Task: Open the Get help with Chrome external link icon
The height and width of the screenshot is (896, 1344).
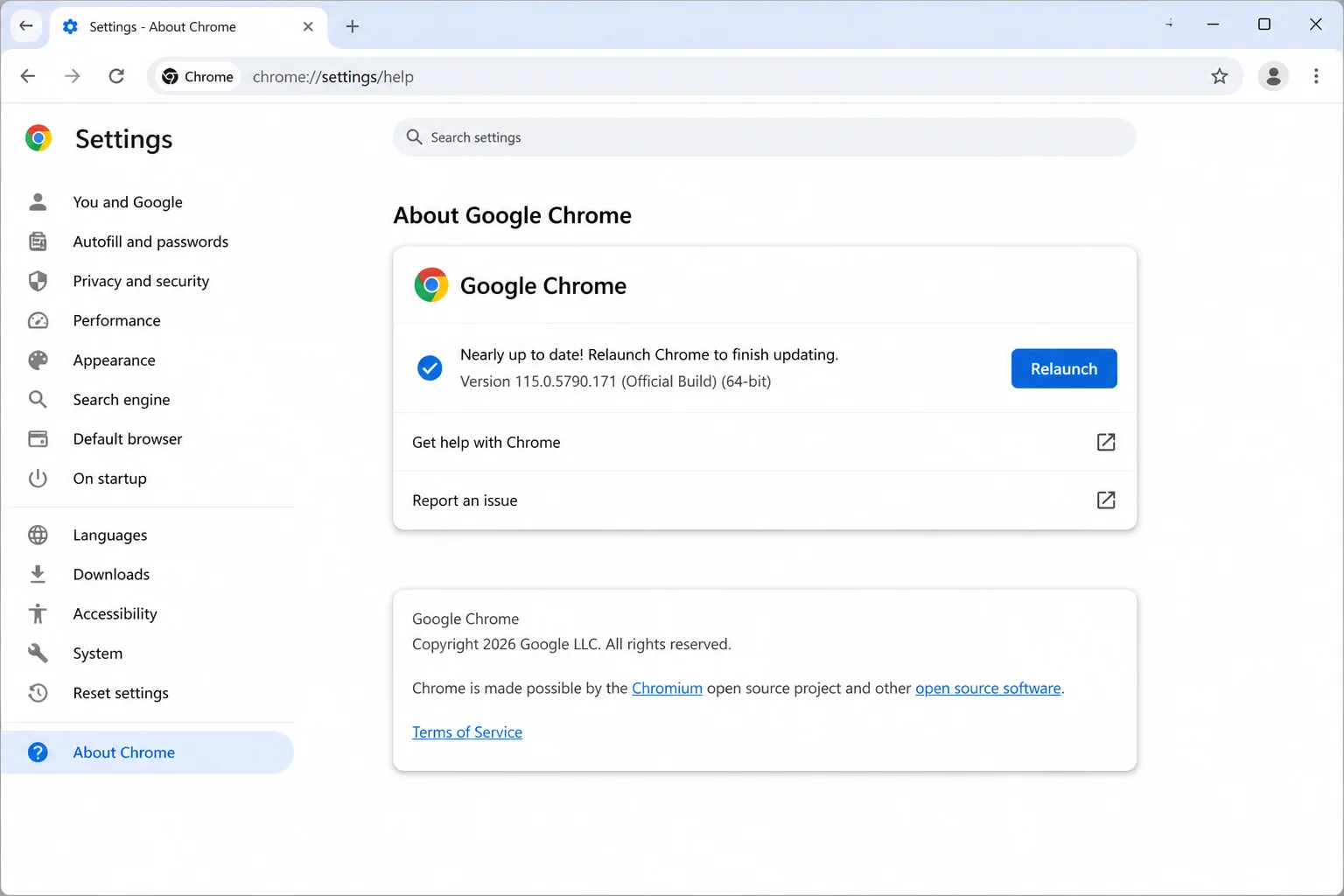Action: coord(1106,442)
